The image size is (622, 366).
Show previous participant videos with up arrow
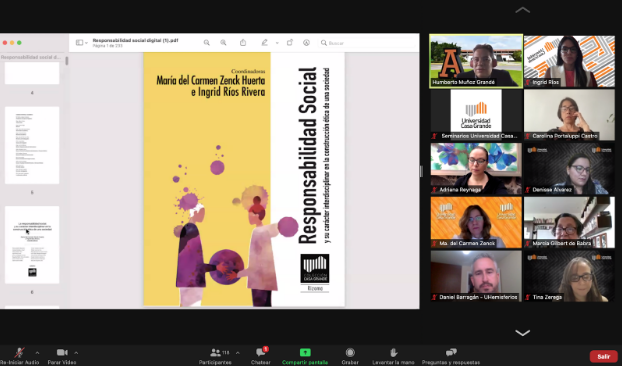coord(522,10)
